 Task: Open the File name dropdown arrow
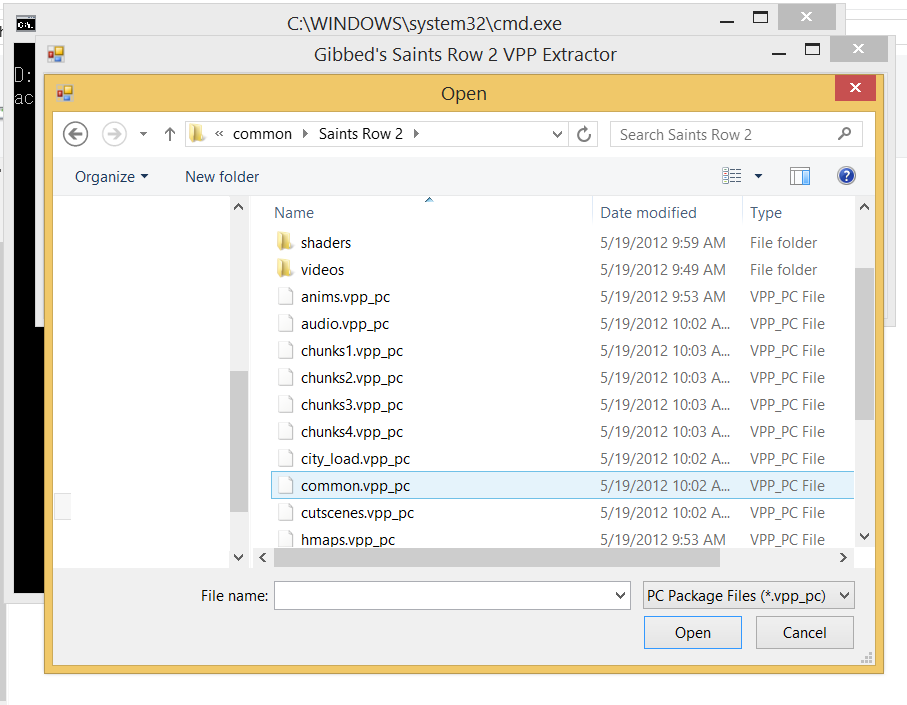[621, 596]
